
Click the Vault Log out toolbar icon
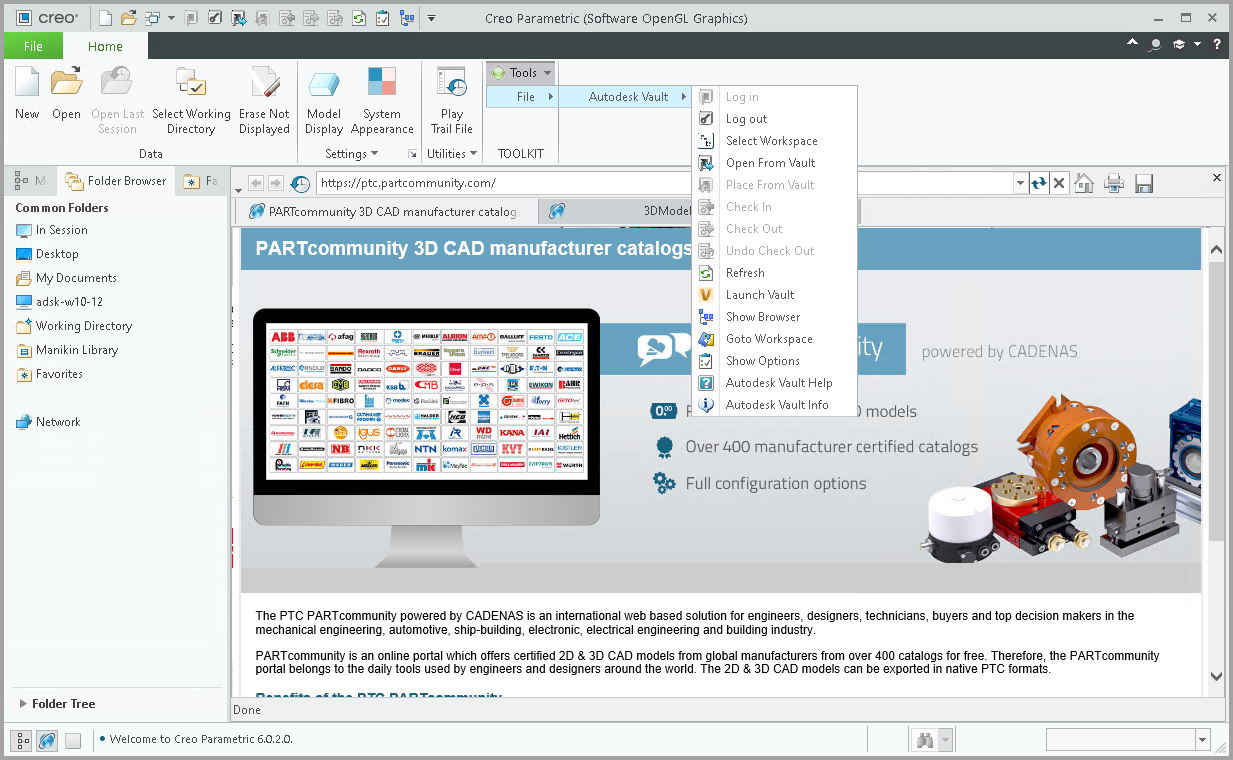[214, 18]
